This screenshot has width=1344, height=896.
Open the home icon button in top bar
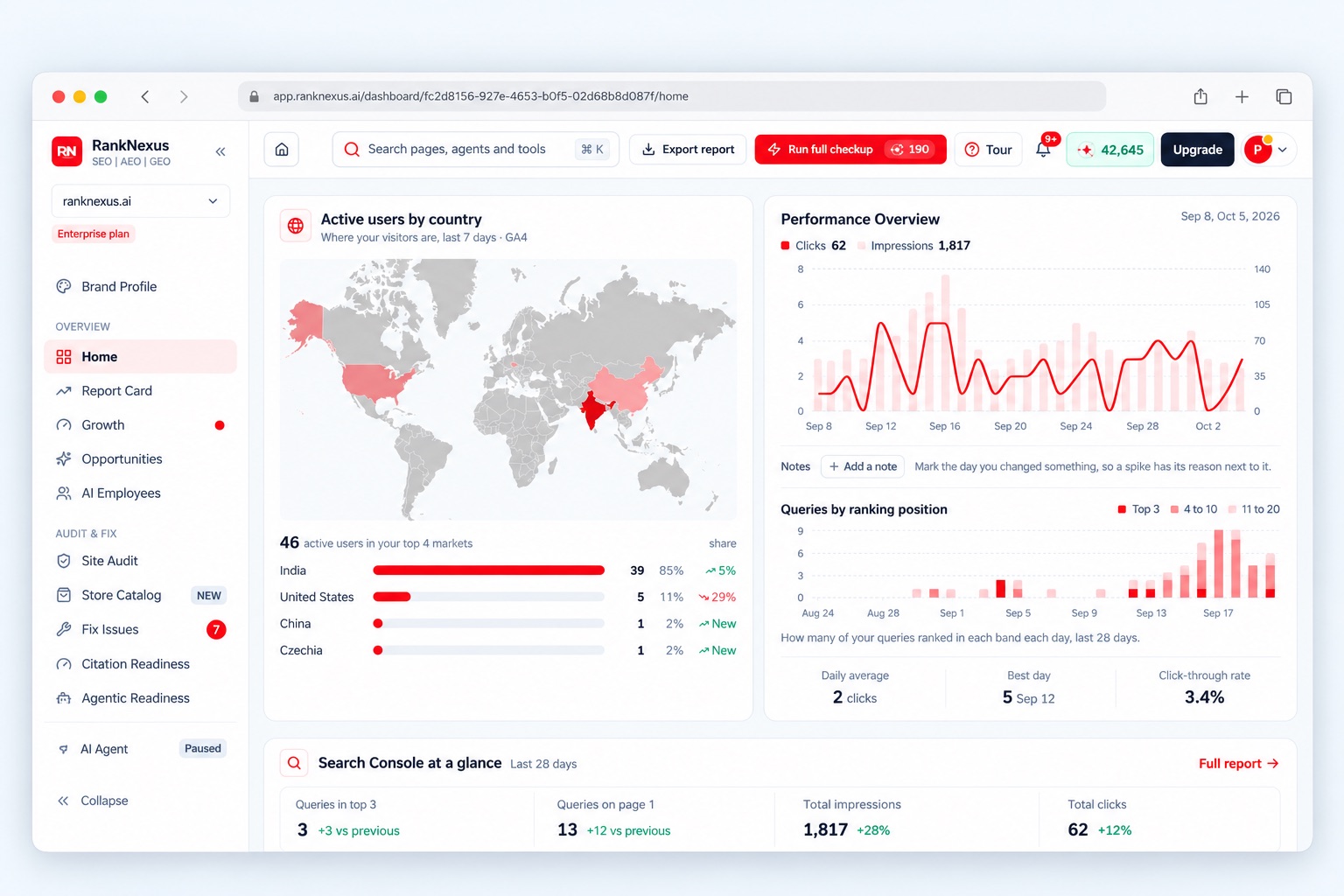(x=282, y=150)
